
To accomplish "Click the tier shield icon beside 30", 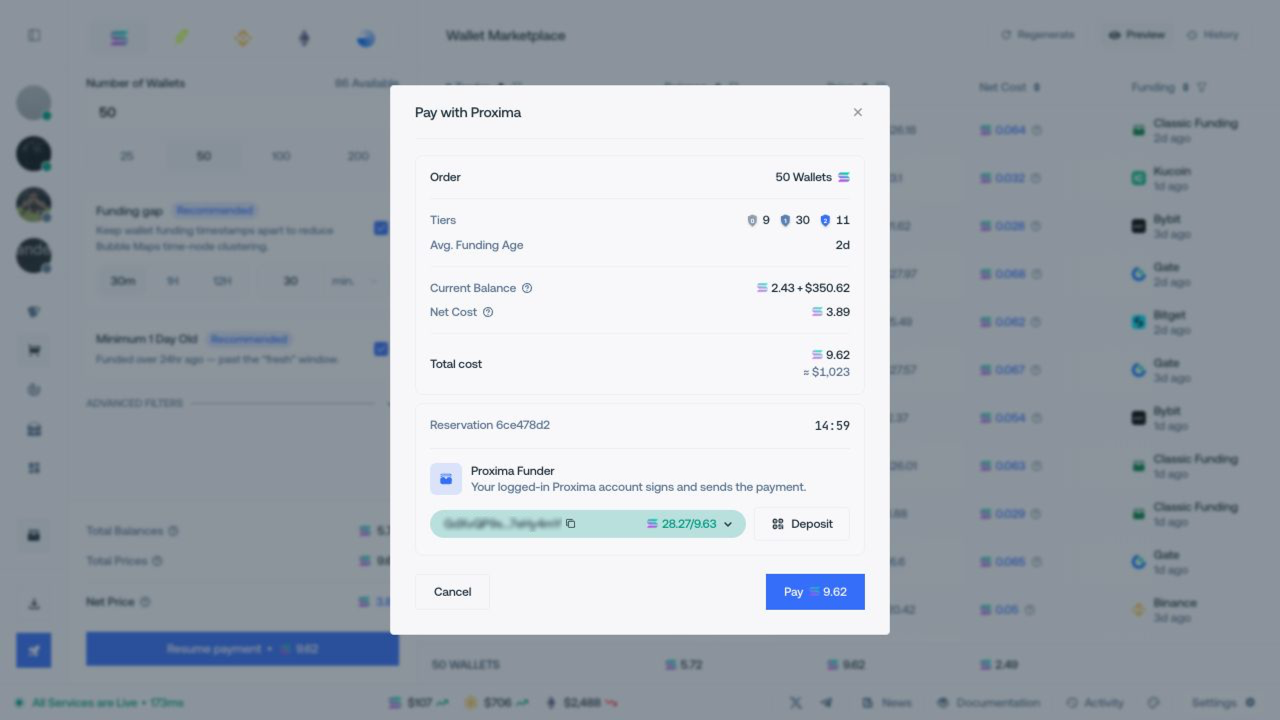I will 785,220.
